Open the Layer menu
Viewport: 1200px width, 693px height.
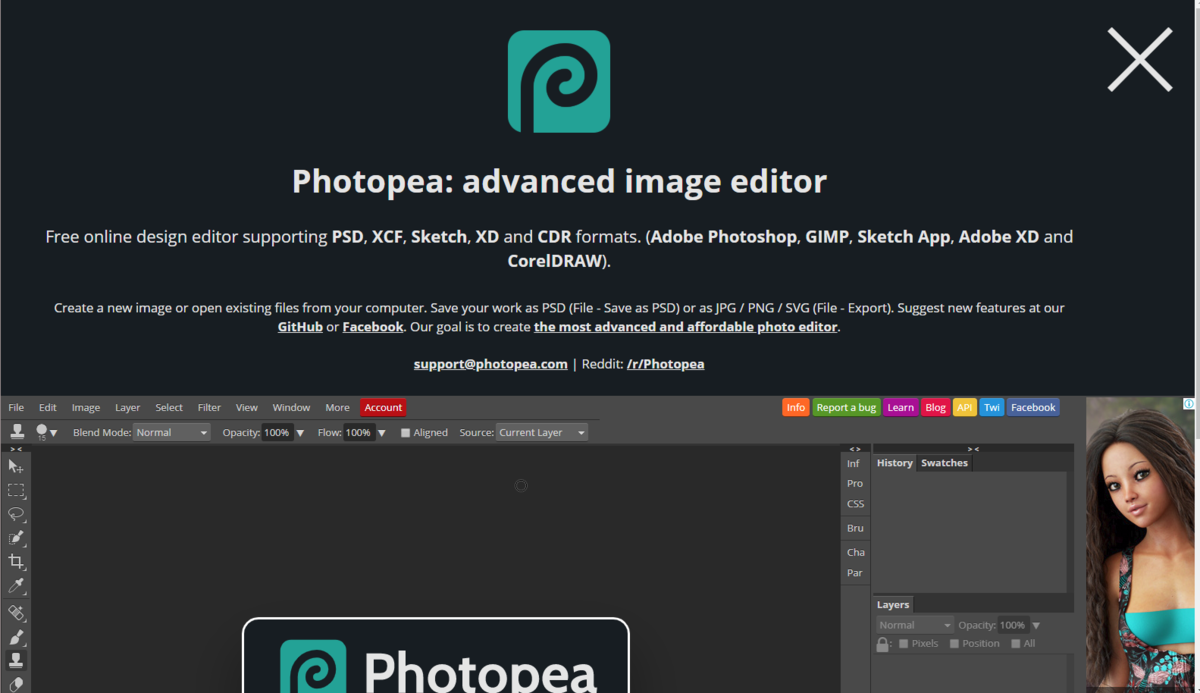tap(127, 407)
